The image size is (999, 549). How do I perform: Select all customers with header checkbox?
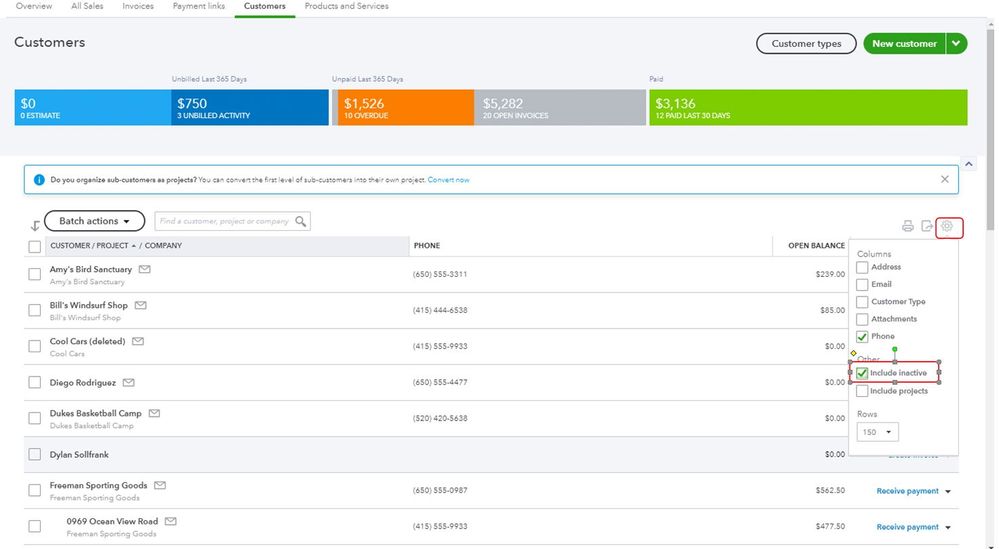point(34,246)
